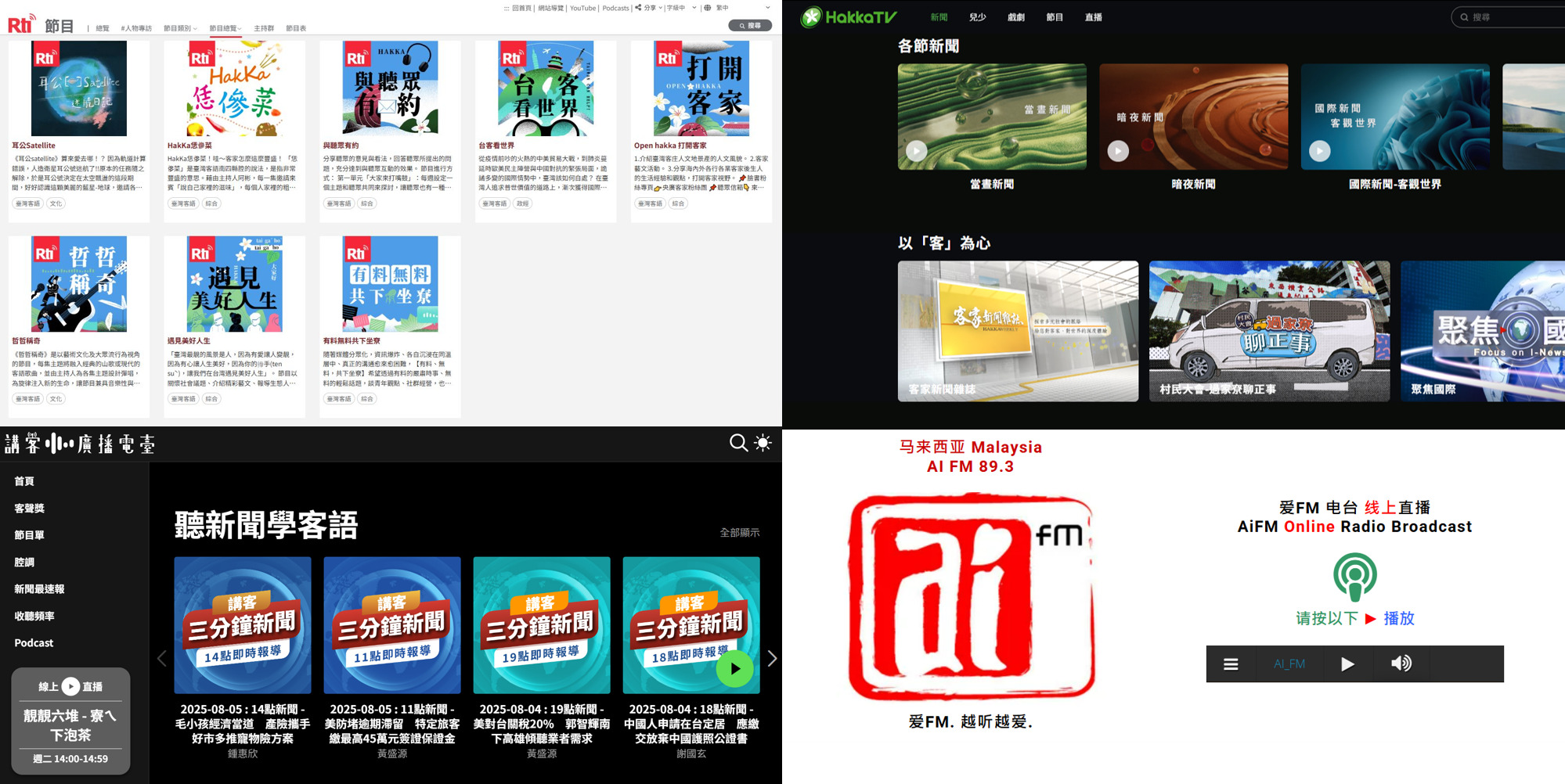
Task: Mute the AI_FM radio volume icon
Action: pos(1401,664)
